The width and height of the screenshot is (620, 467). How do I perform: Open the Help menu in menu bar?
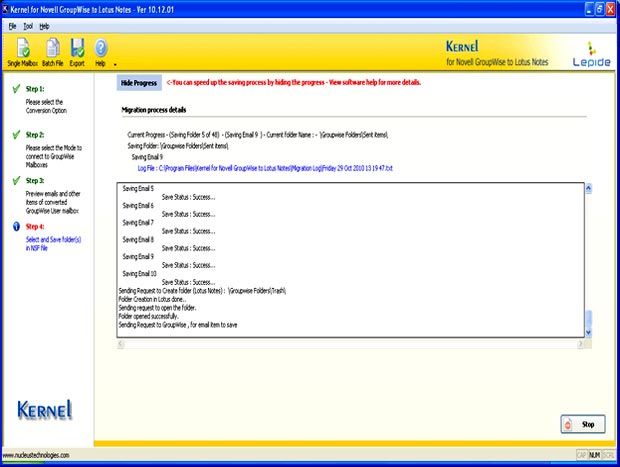click(44, 26)
